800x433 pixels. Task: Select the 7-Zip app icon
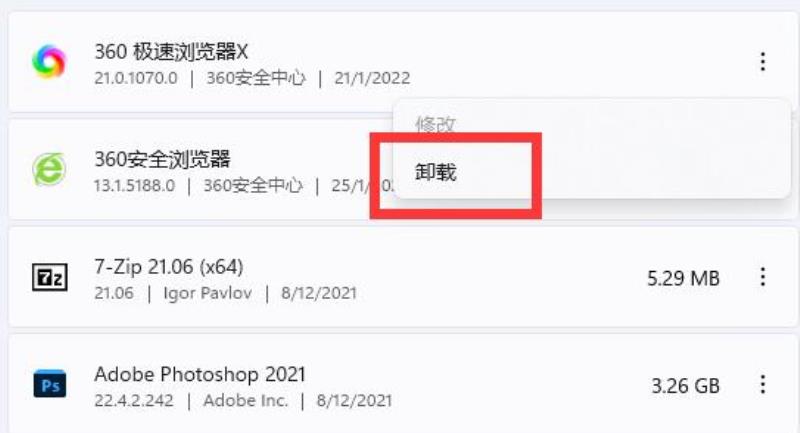pos(49,277)
